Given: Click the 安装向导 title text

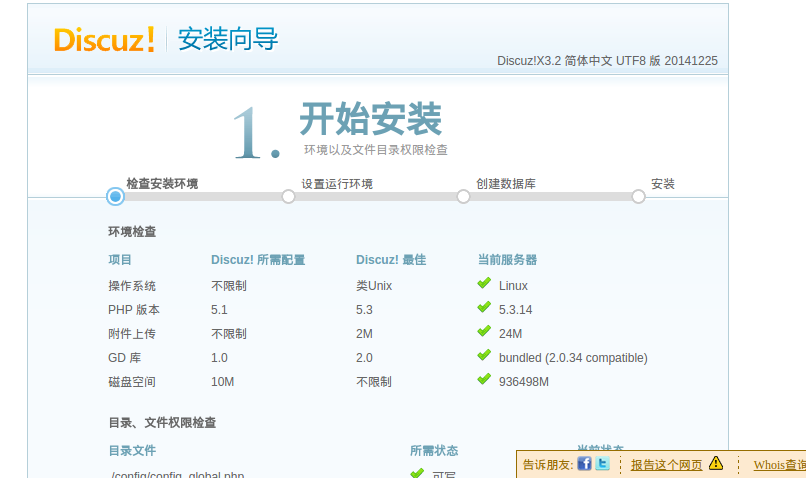Looking at the screenshot, I should click(228, 40).
